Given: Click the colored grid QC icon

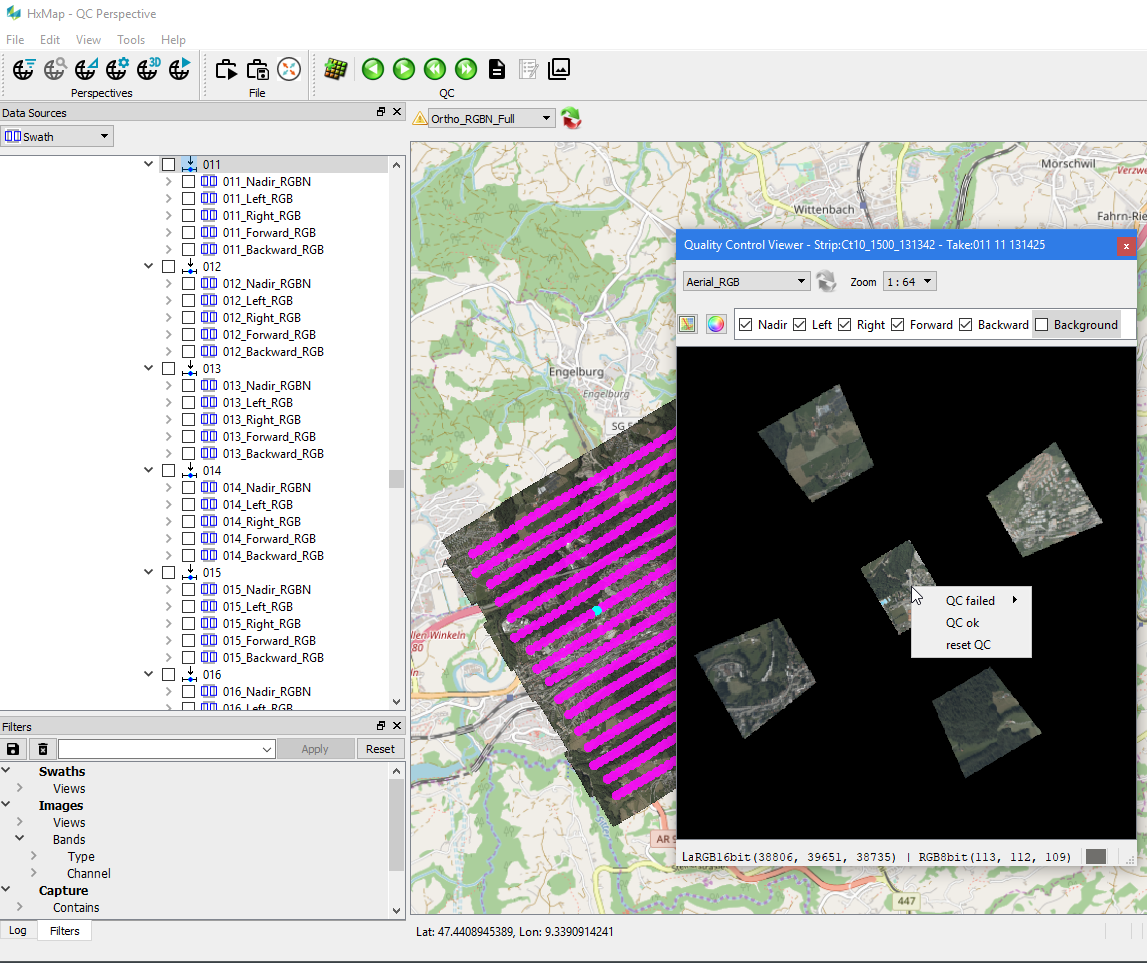Looking at the screenshot, I should point(336,69).
